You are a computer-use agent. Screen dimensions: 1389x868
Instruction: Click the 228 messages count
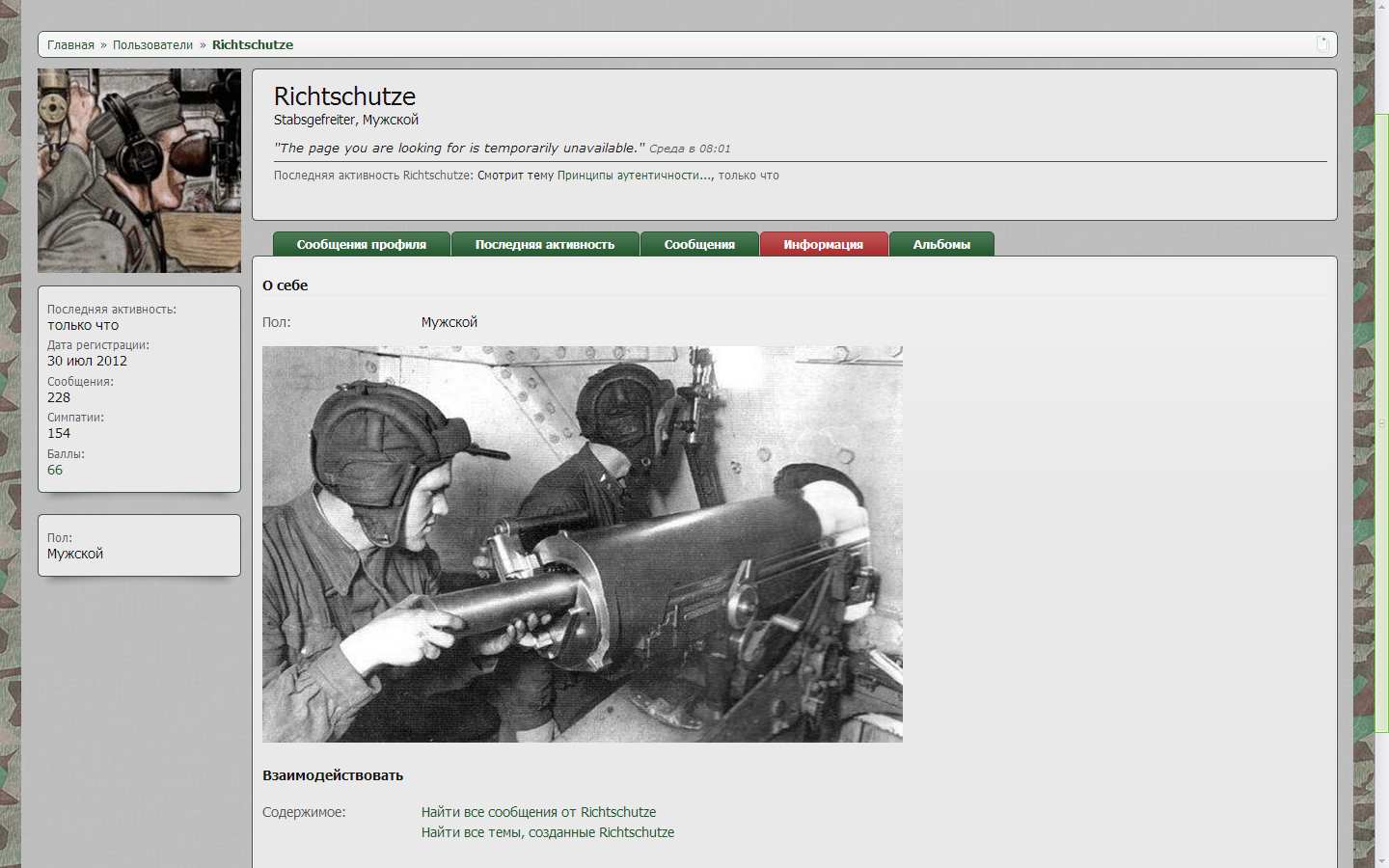59,397
